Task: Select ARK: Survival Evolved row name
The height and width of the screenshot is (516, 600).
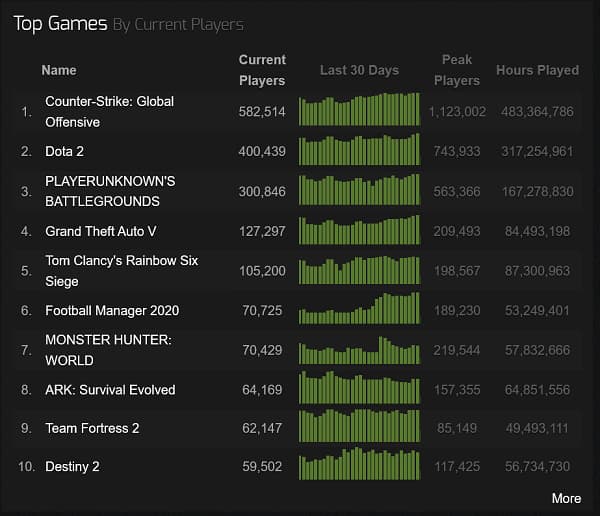Action: tap(110, 389)
